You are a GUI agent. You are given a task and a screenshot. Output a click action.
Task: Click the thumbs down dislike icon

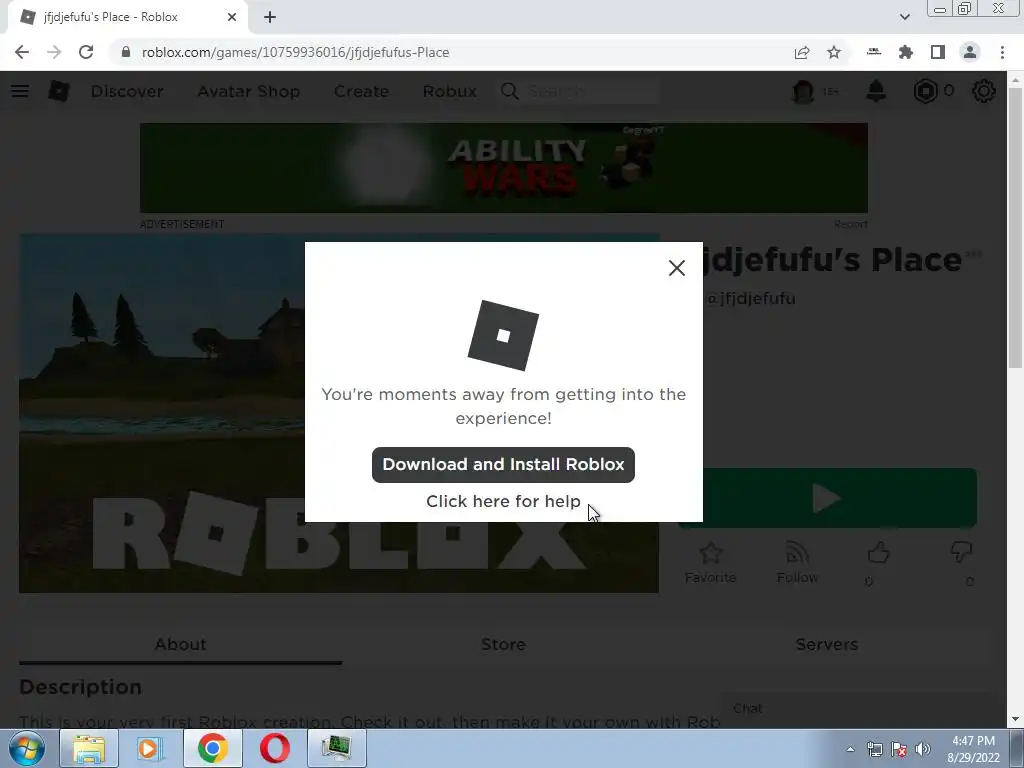click(x=961, y=552)
